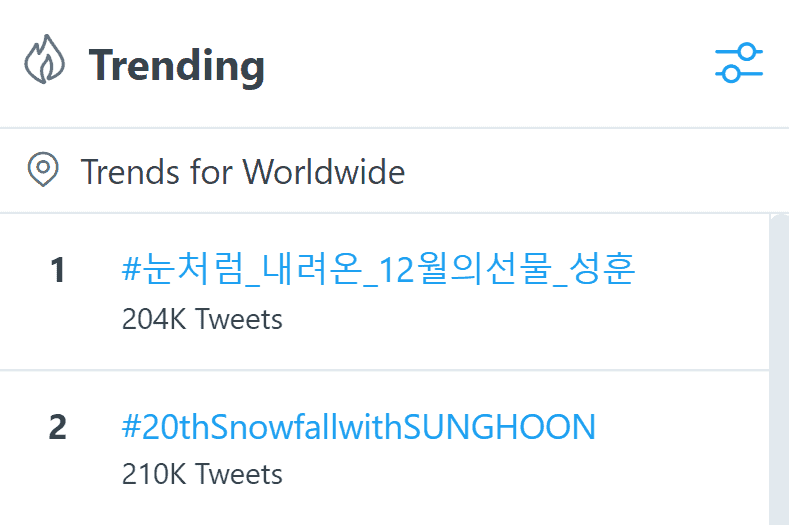
Task: Click the upper knob of the sliders icon
Action: pyautogui.click(x=748, y=52)
